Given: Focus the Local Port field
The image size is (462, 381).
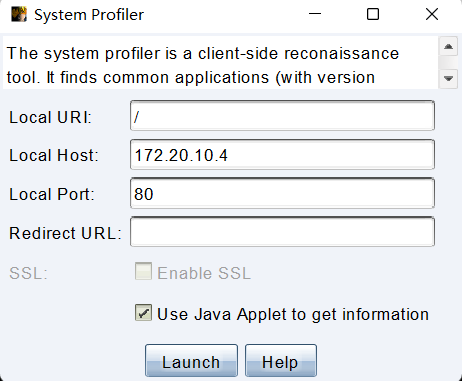Looking at the screenshot, I should click(x=282, y=193).
